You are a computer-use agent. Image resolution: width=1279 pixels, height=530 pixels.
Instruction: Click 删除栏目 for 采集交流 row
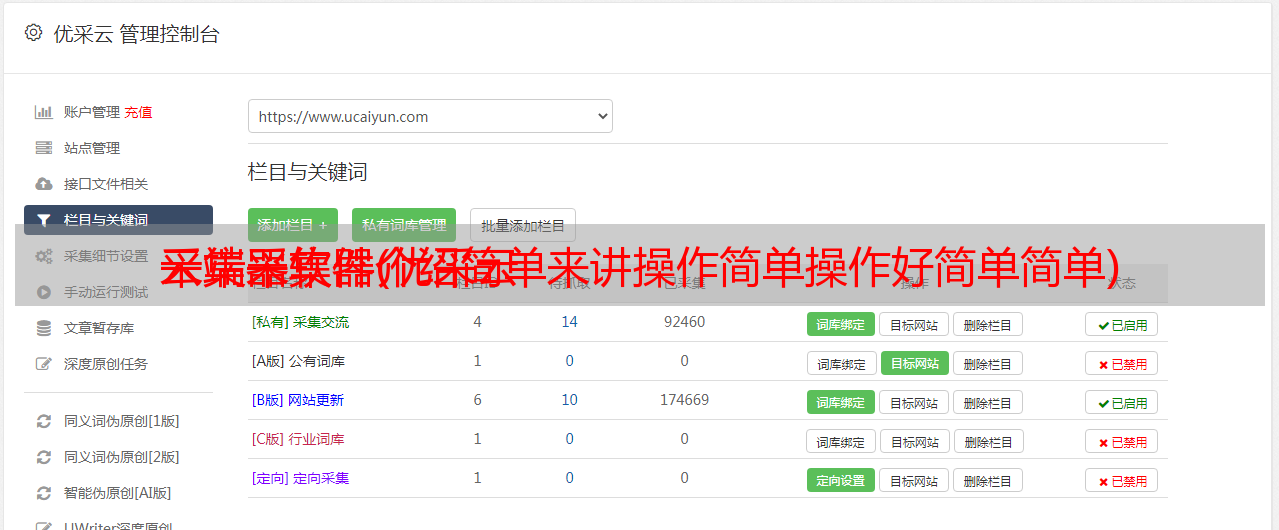[988, 324]
